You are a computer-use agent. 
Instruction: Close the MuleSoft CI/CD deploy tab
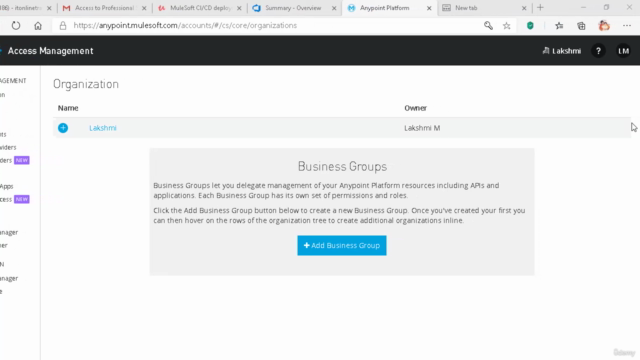tap(239, 8)
